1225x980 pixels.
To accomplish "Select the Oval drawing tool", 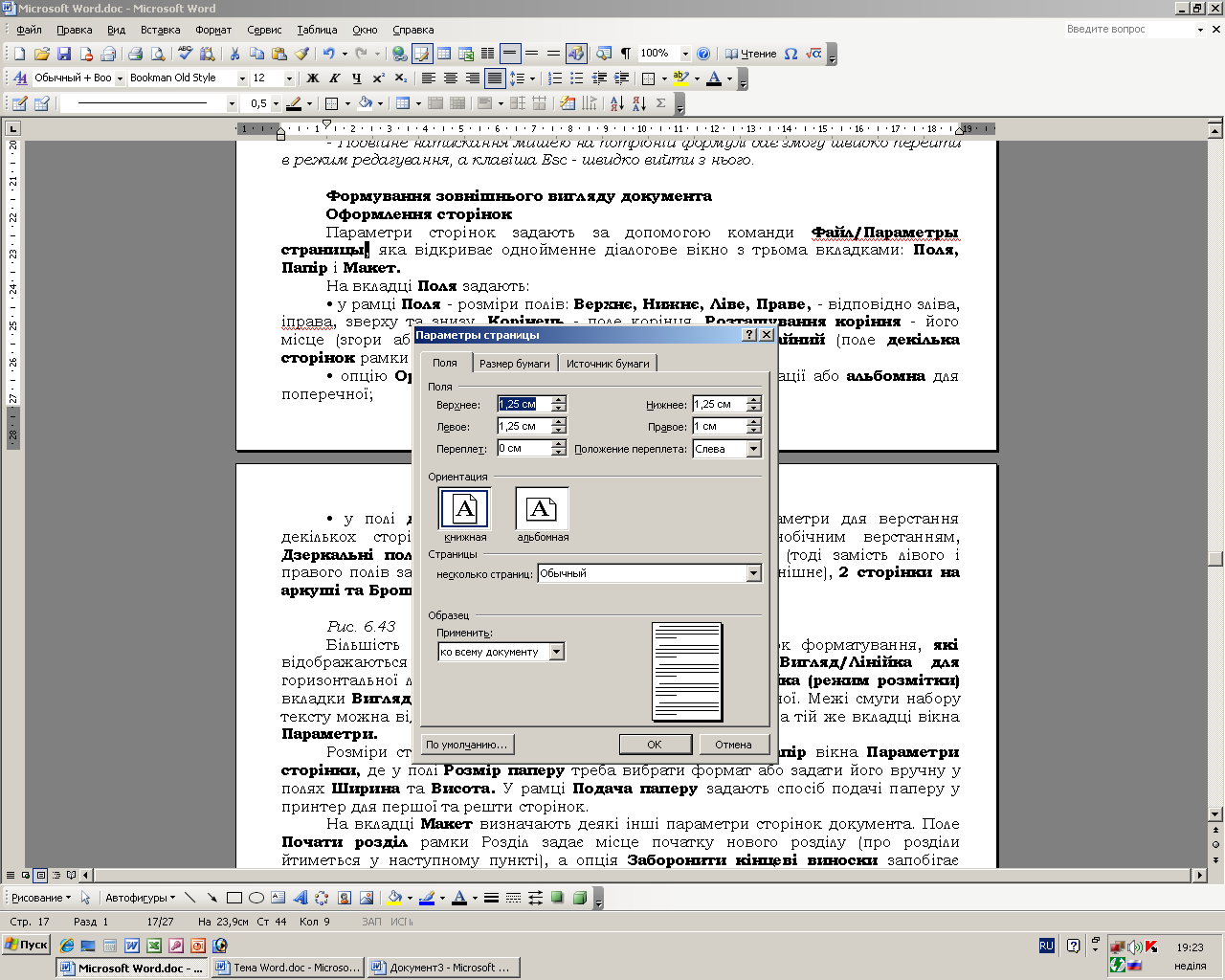I will coord(256,898).
